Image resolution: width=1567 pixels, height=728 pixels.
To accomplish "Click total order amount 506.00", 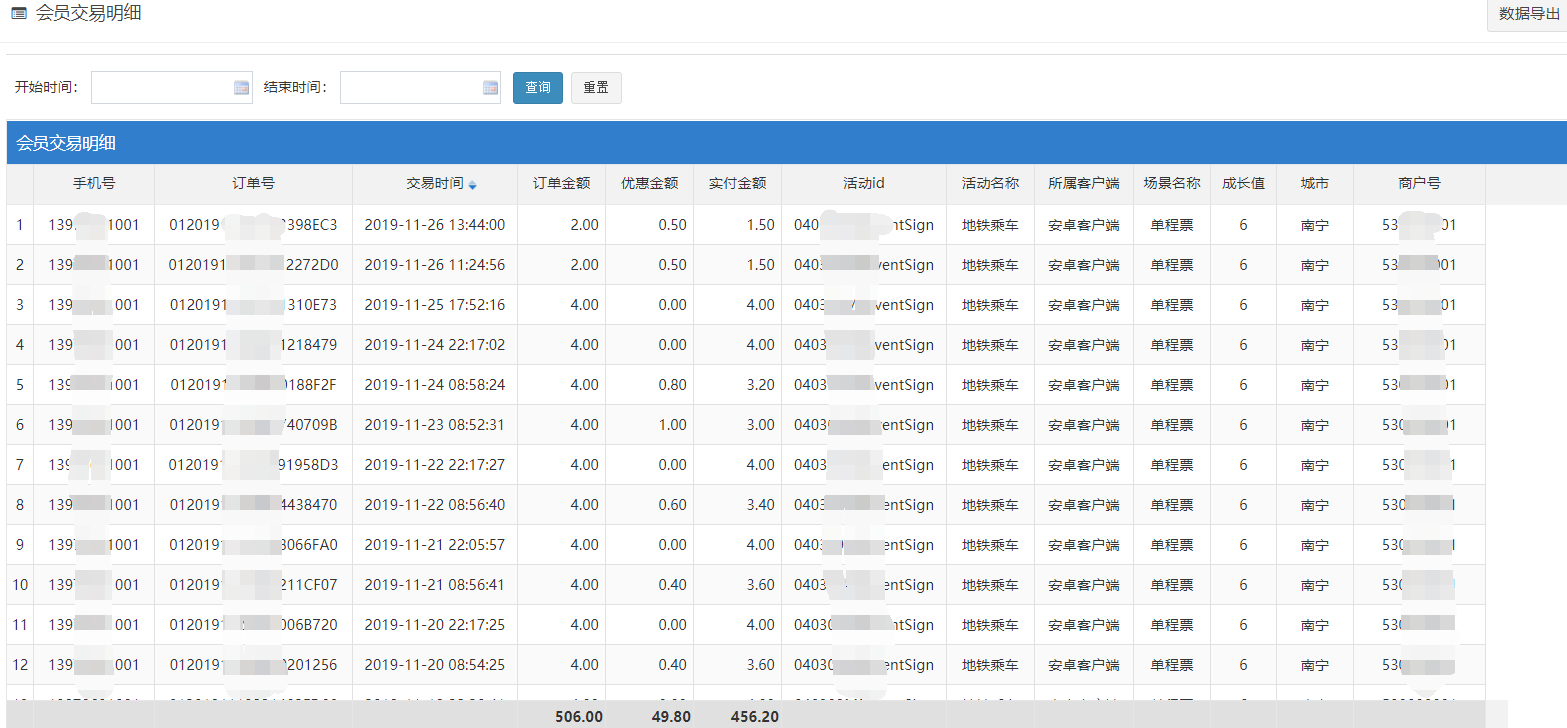I will click(x=579, y=716).
